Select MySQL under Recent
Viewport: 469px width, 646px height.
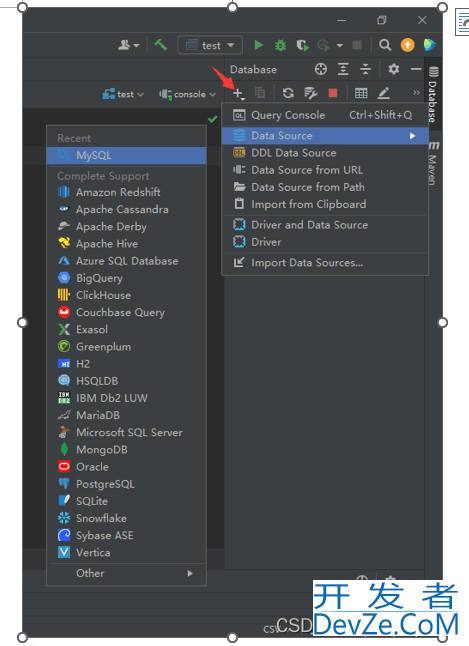pyautogui.click(x=127, y=155)
